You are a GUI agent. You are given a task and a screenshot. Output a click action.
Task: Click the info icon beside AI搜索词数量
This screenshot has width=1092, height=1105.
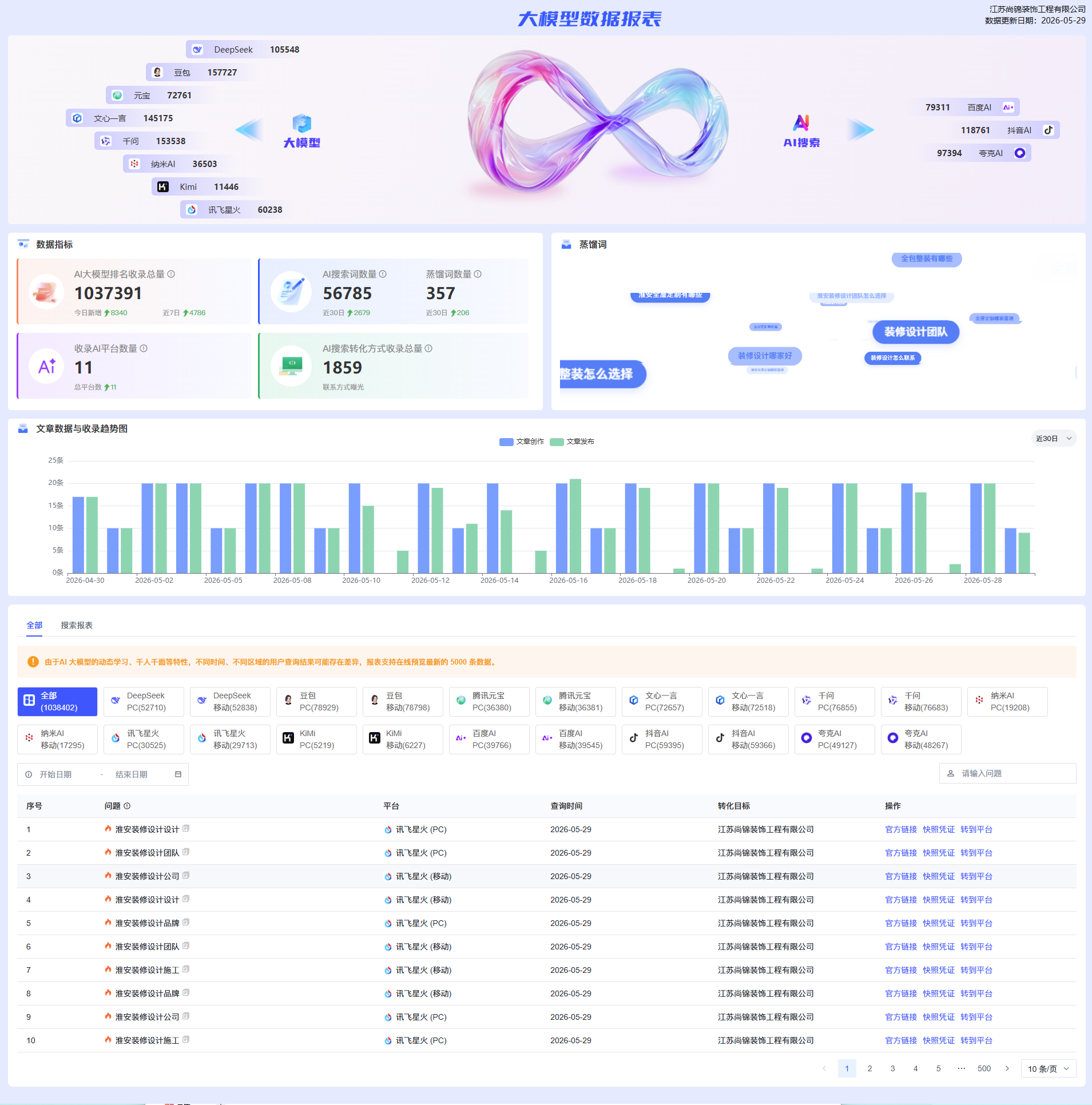tap(383, 274)
